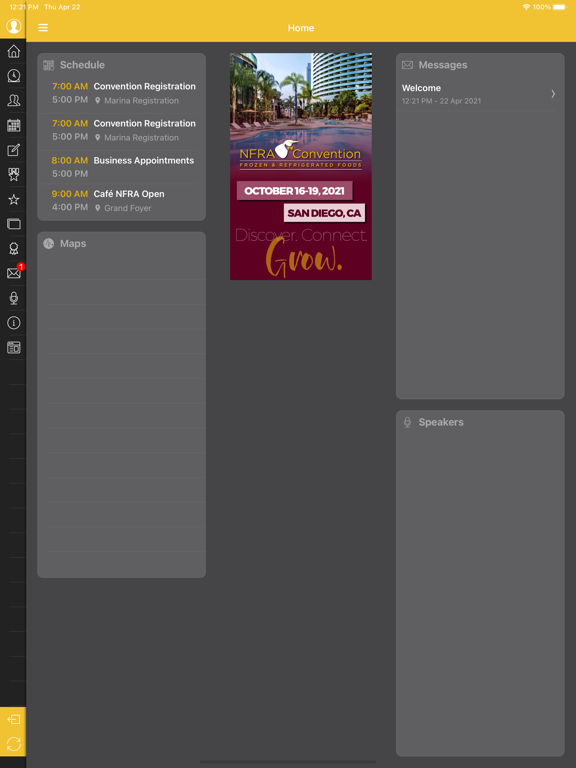The width and height of the screenshot is (576, 768).
Task: Open the info circle icon in the sidebar
Action: click(14, 323)
